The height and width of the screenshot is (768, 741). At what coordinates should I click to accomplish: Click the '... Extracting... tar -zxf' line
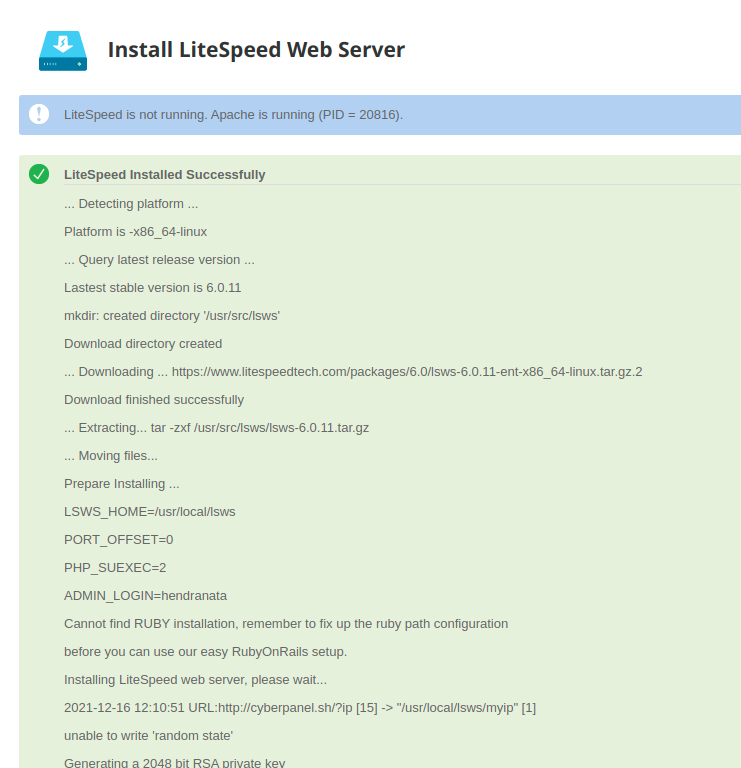point(216,428)
